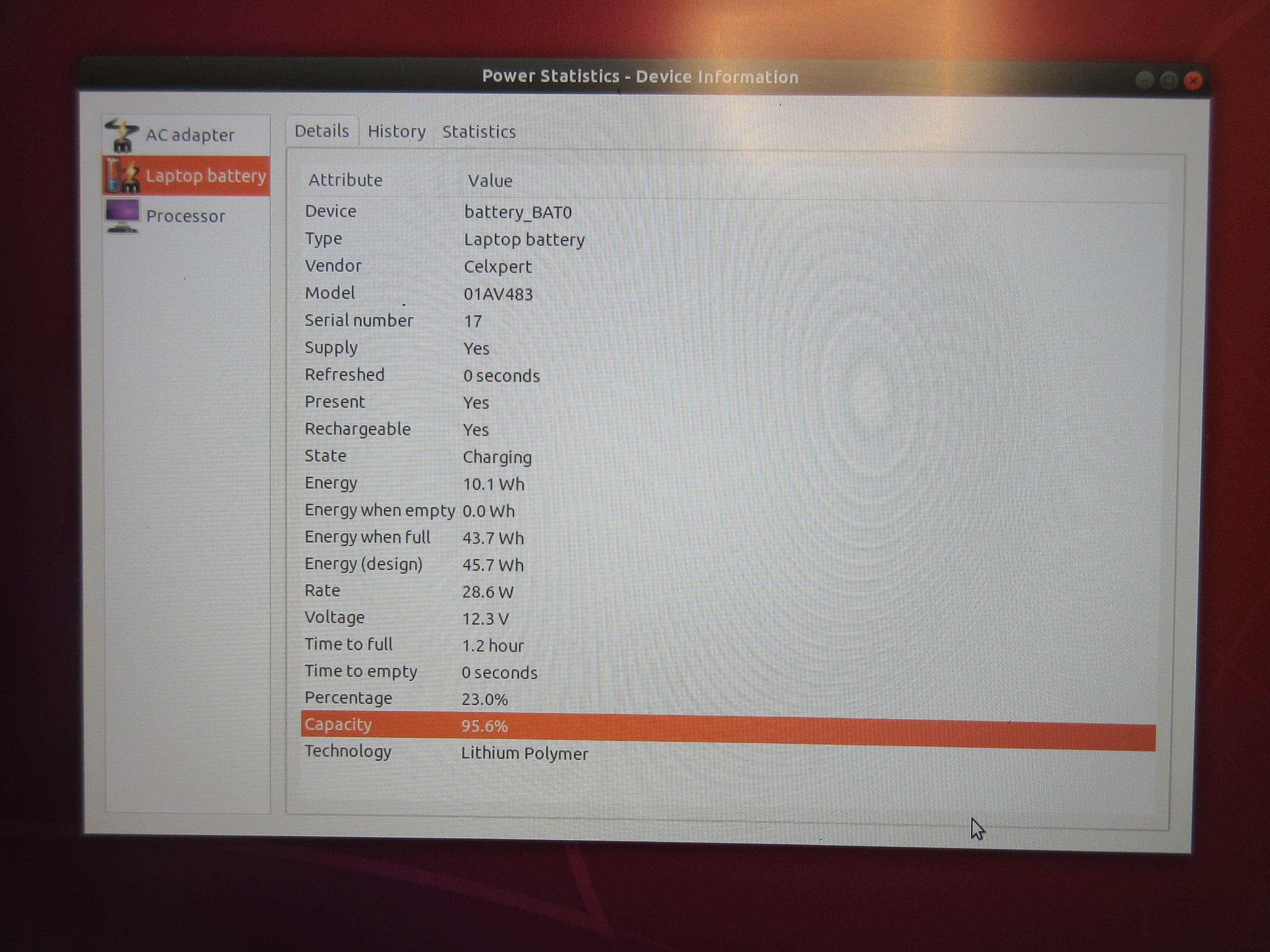Screen dimensions: 1270x952
Task: Click the 95.6% capacity value
Action: pyautogui.click(x=484, y=726)
